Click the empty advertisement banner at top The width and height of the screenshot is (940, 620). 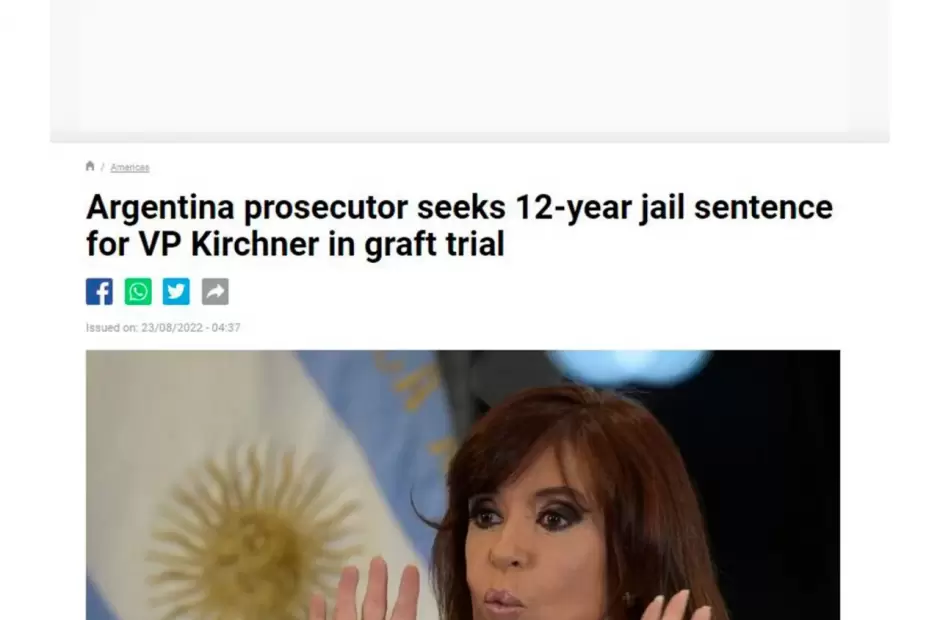point(470,71)
